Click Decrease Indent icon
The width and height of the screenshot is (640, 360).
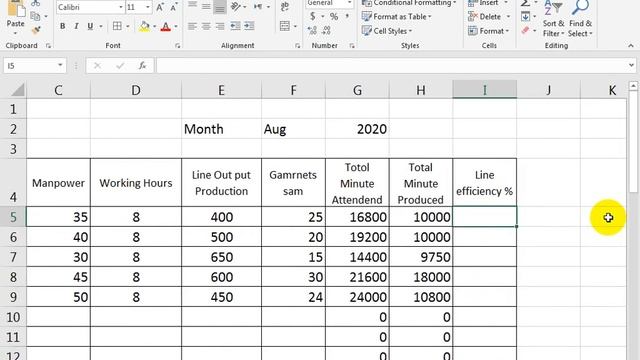(x=235, y=27)
